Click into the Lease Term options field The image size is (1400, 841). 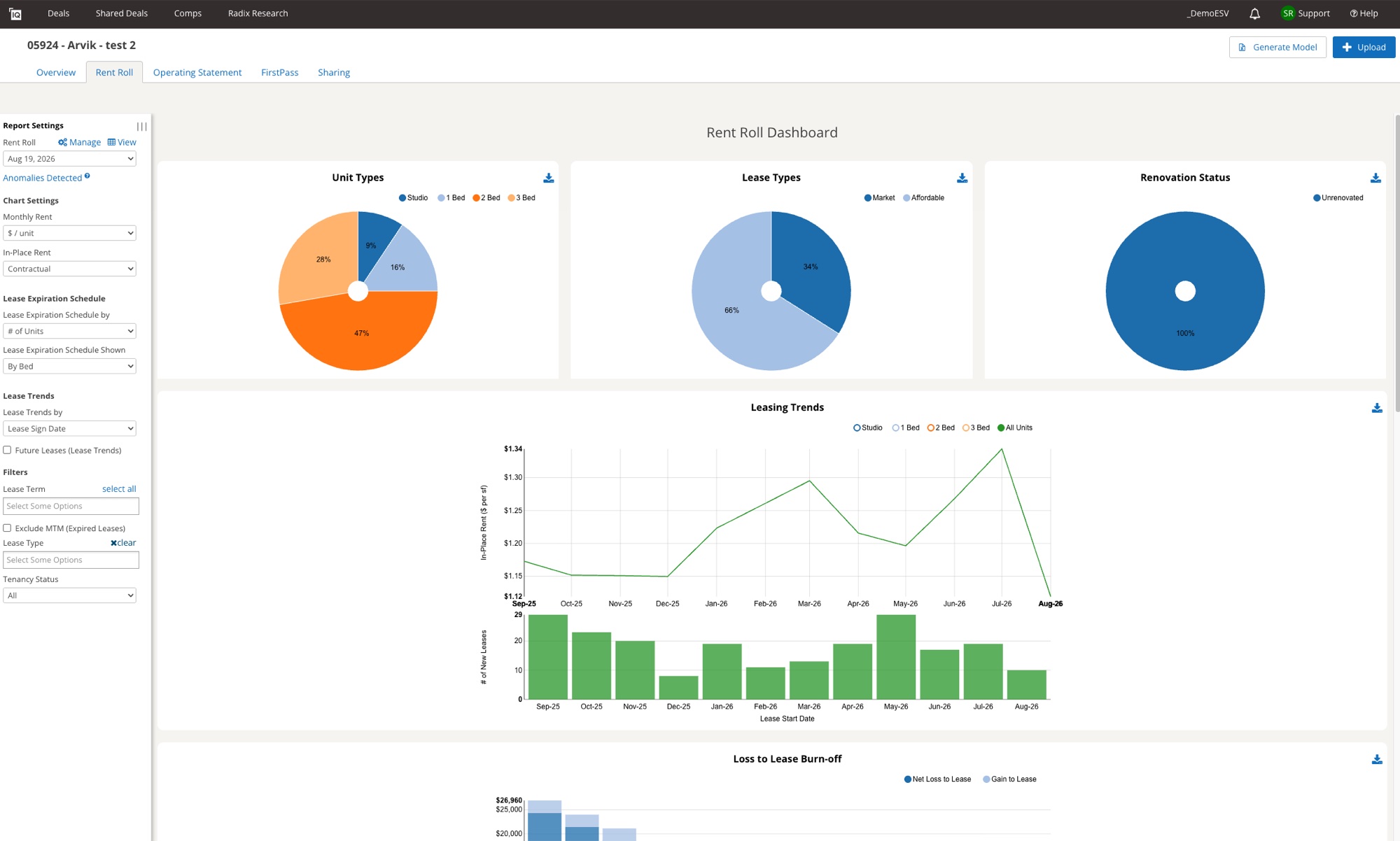[71, 506]
